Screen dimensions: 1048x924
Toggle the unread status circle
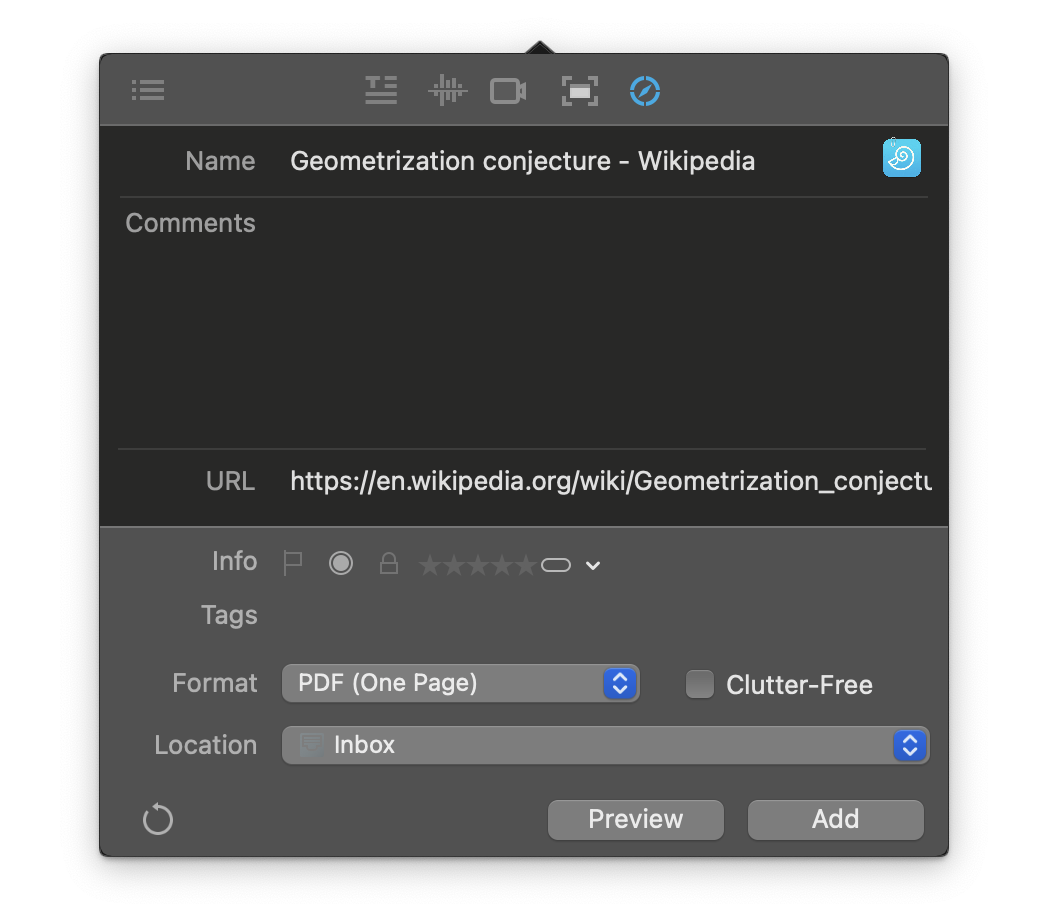tap(341, 564)
